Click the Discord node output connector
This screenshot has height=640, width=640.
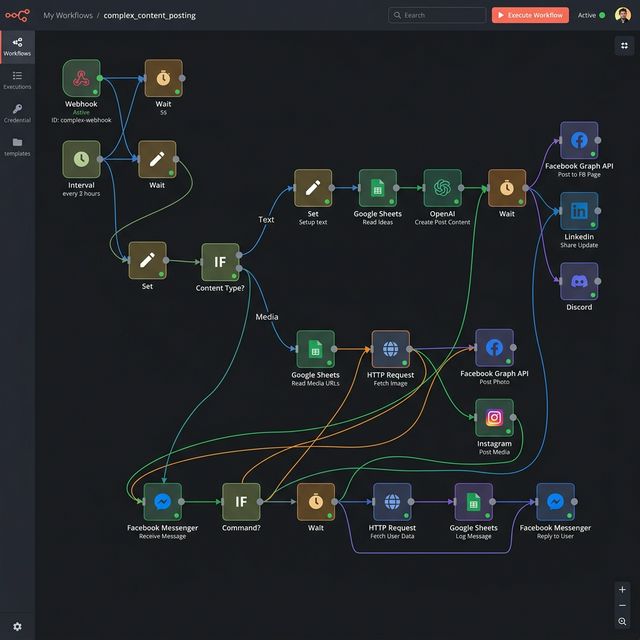point(598,281)
